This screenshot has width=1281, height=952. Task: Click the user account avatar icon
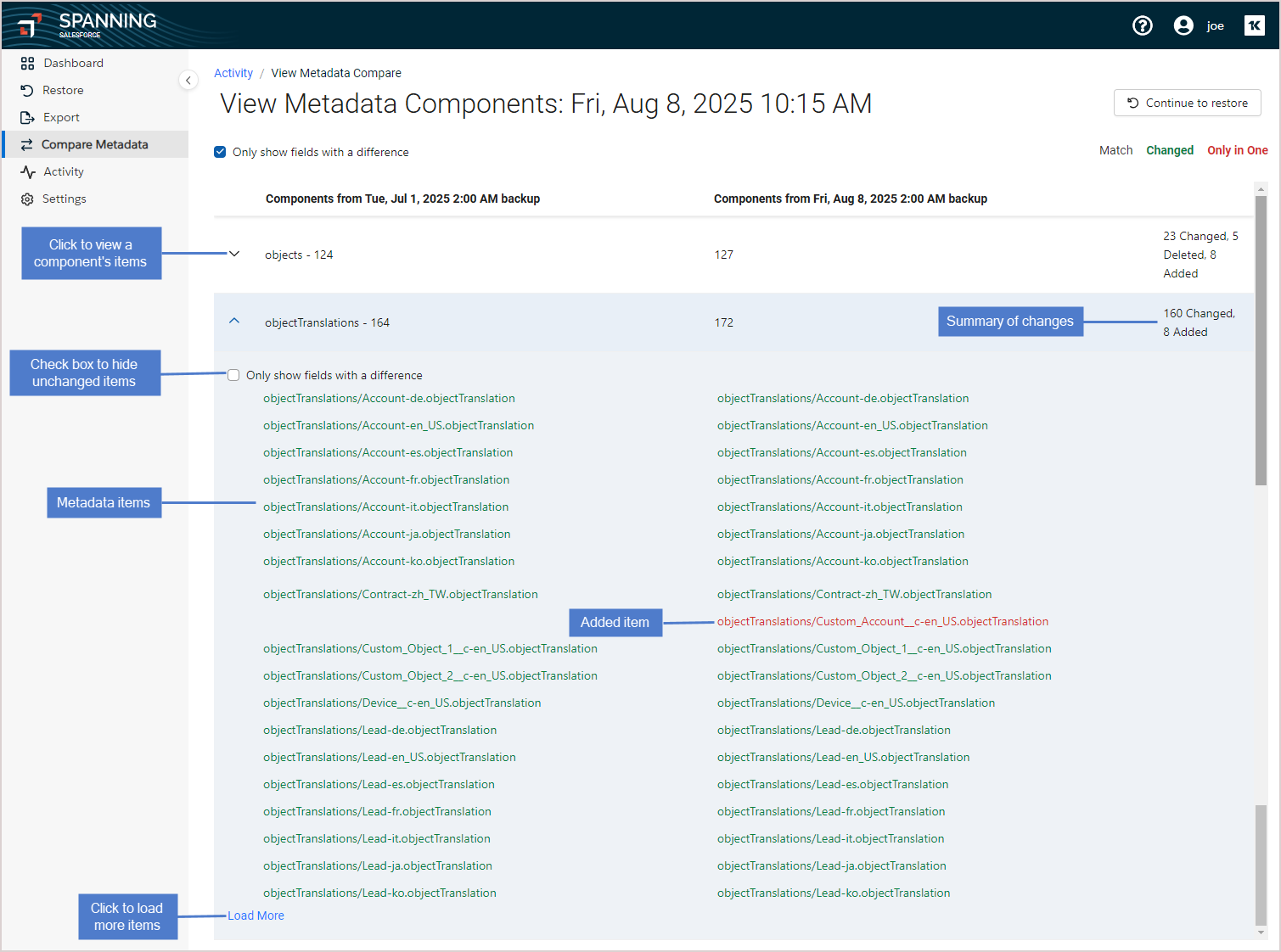pyautogui.click(x=1183, y=25)
